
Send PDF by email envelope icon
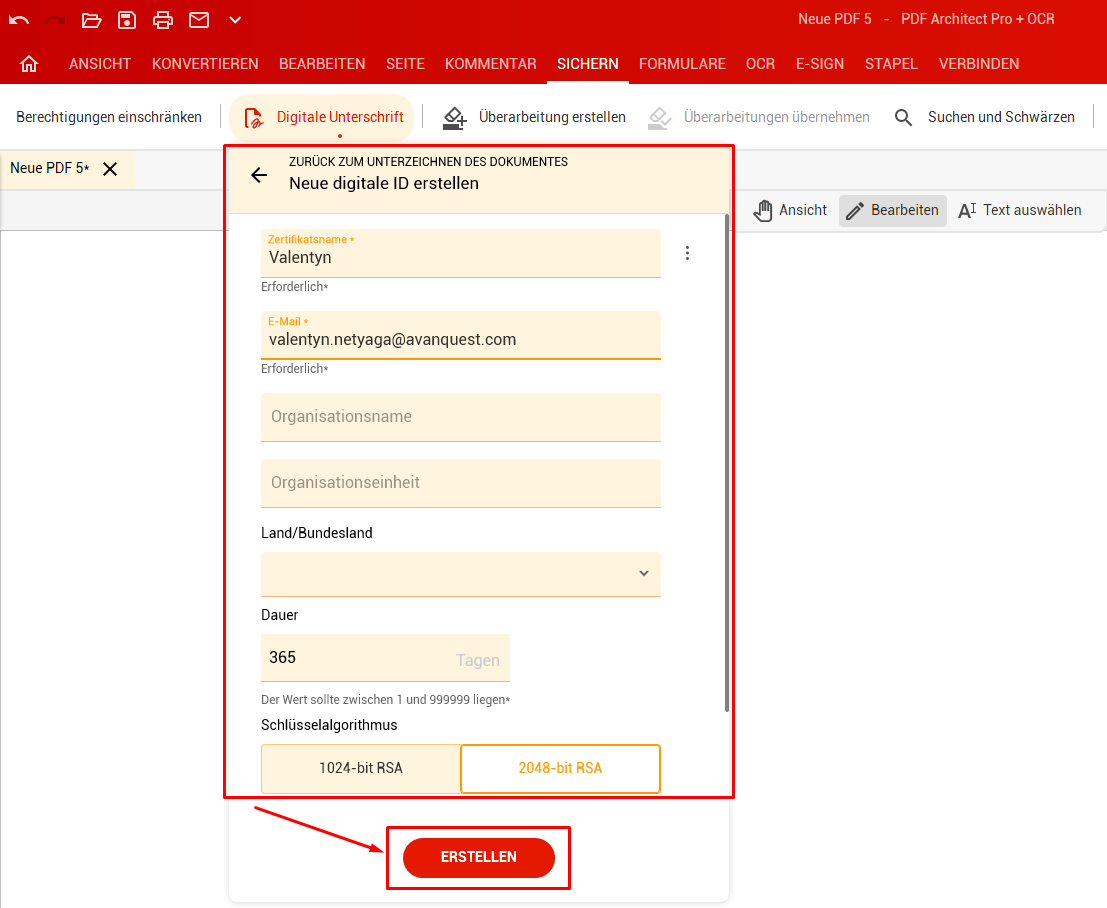point(199,20)
